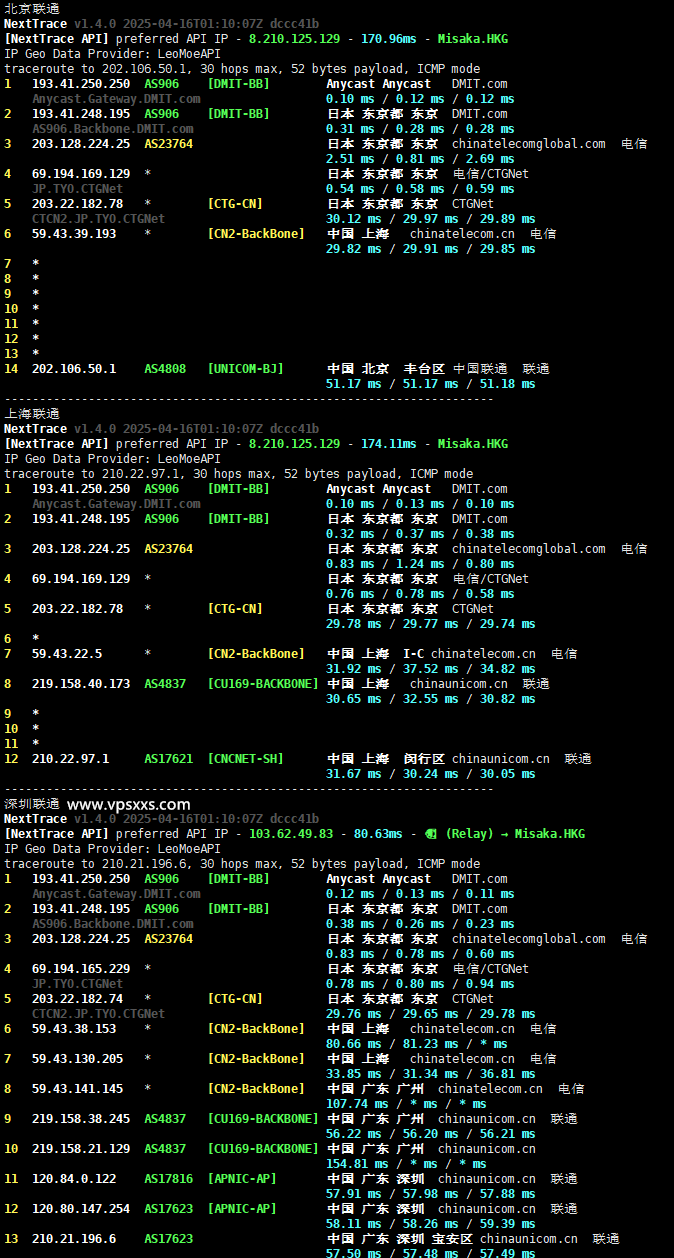The height and width of the screenshot is (1258, 674).
Task: Select hop IP 59.43.130.205
Action: click(78, 1059)
